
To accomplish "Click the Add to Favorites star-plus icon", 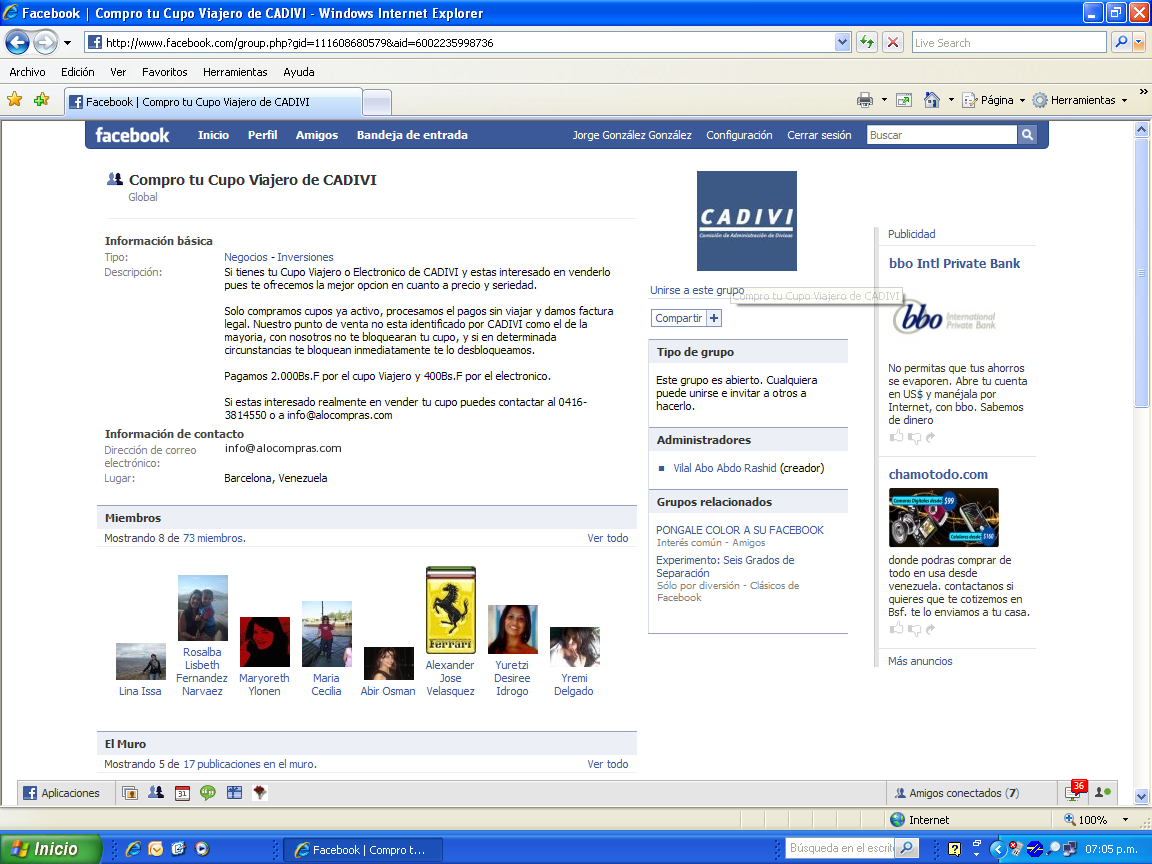I will click(41, 100).
